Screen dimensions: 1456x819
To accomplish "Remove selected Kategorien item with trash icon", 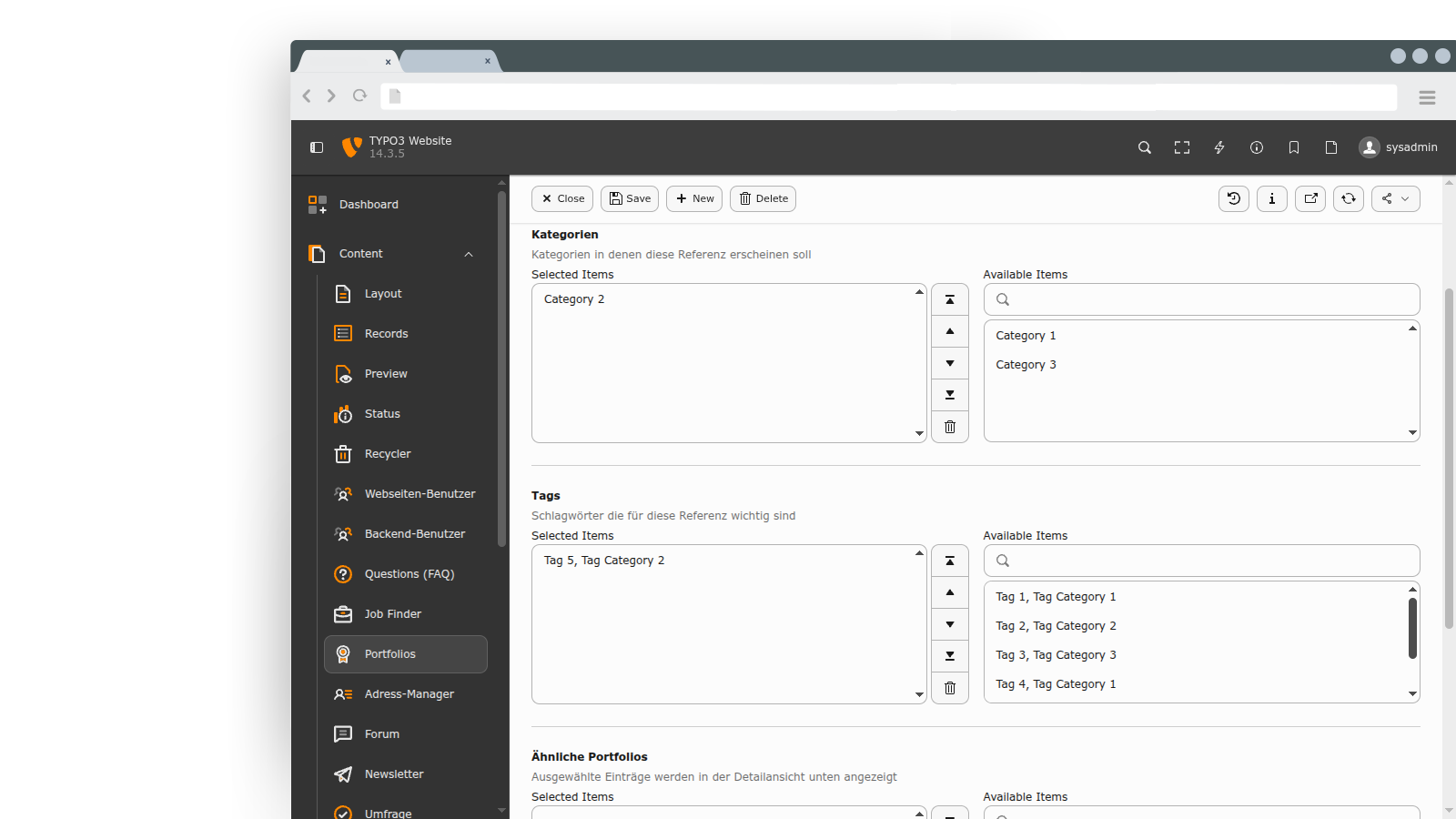I will coord(950,427).
